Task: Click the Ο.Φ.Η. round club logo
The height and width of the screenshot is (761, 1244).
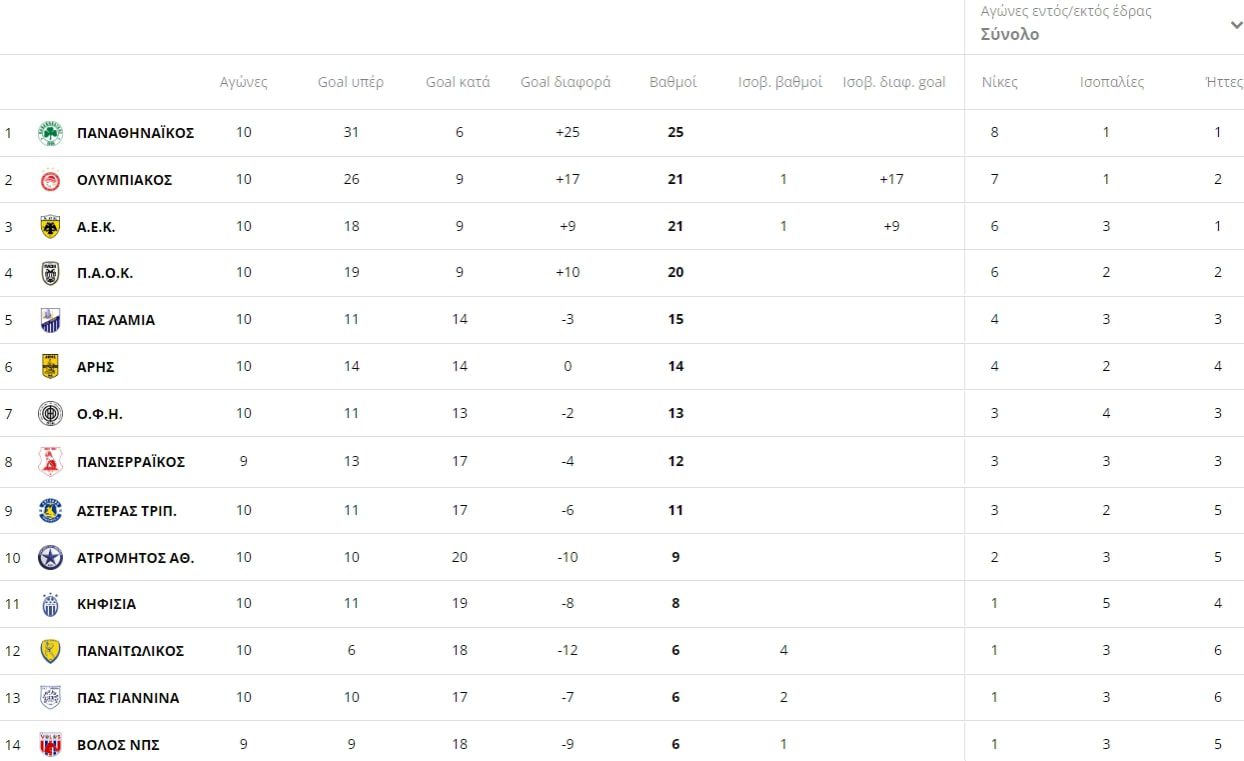Action: [50, 414]
